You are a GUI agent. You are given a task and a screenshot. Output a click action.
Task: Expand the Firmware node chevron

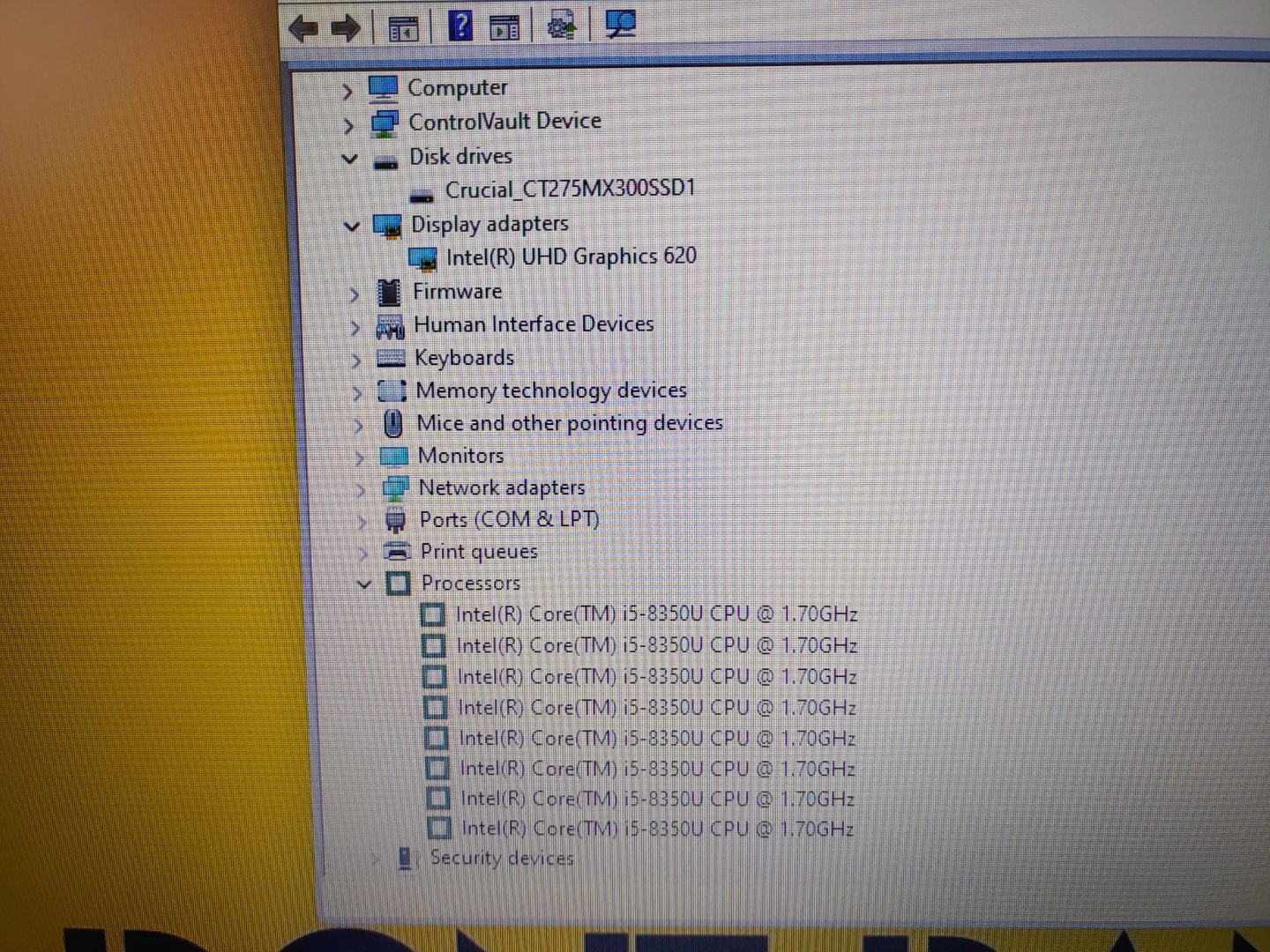click(354, 294)
